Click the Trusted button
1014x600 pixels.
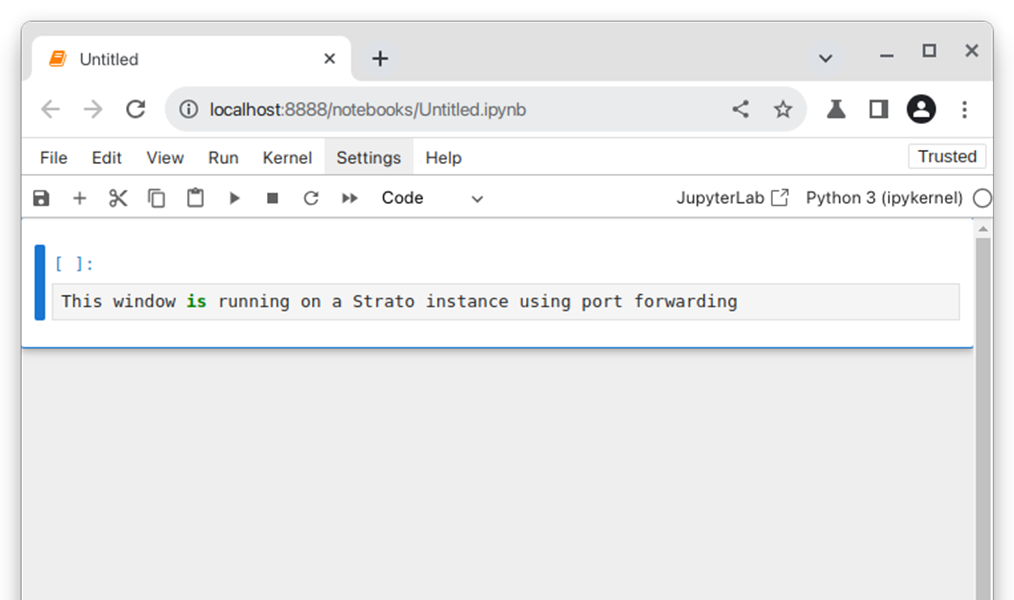[x=946, y=156]
